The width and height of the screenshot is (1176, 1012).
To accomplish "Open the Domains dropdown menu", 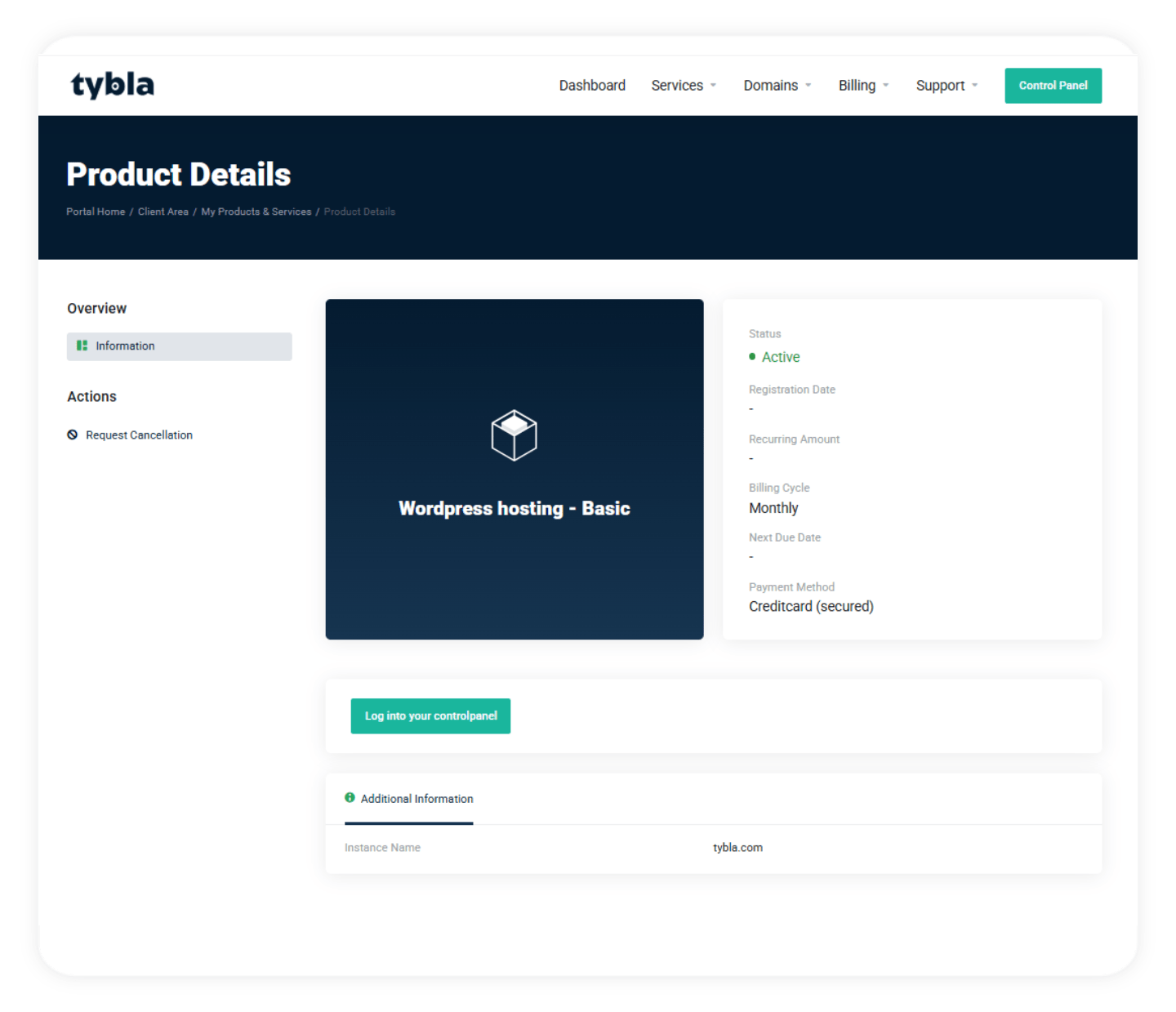I will pos(777,86).
